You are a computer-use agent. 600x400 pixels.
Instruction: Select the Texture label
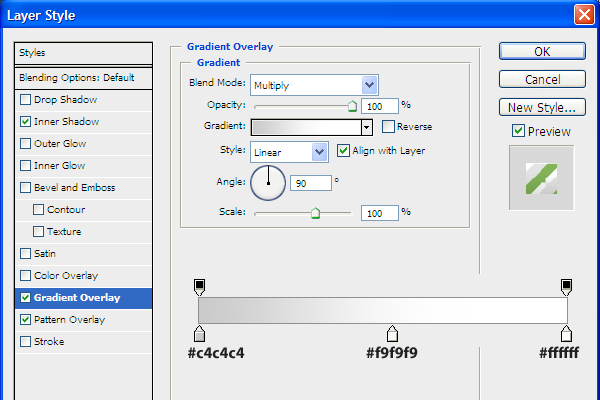pyautogui.click(x=64, y=232)
